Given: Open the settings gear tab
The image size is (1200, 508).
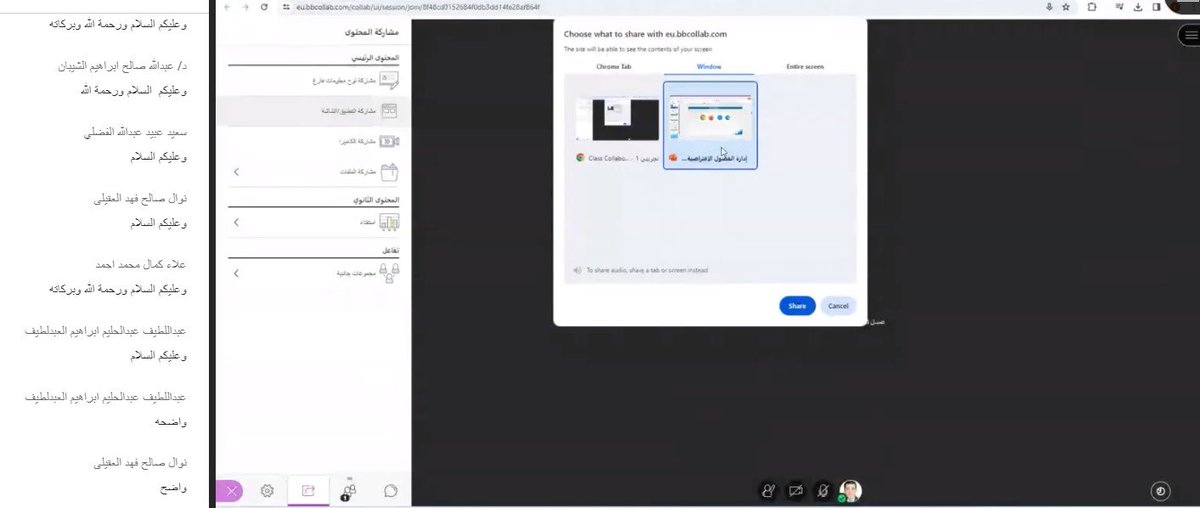Looking at the screenshot, I should tap(267, 491).
